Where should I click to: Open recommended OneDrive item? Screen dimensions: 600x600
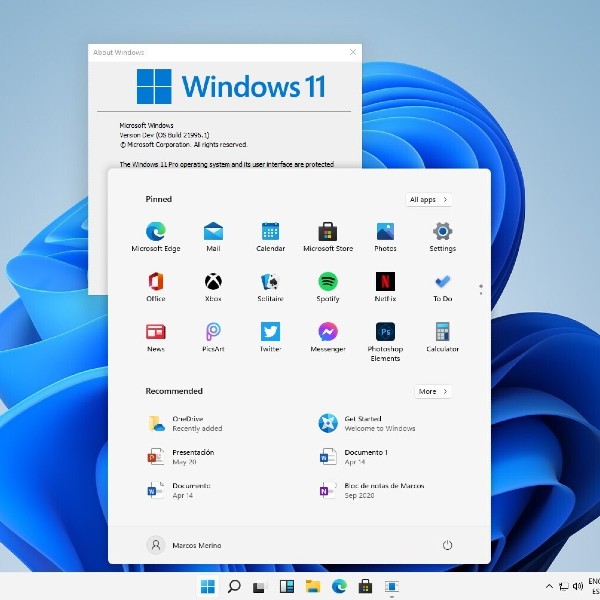[185, 424]
